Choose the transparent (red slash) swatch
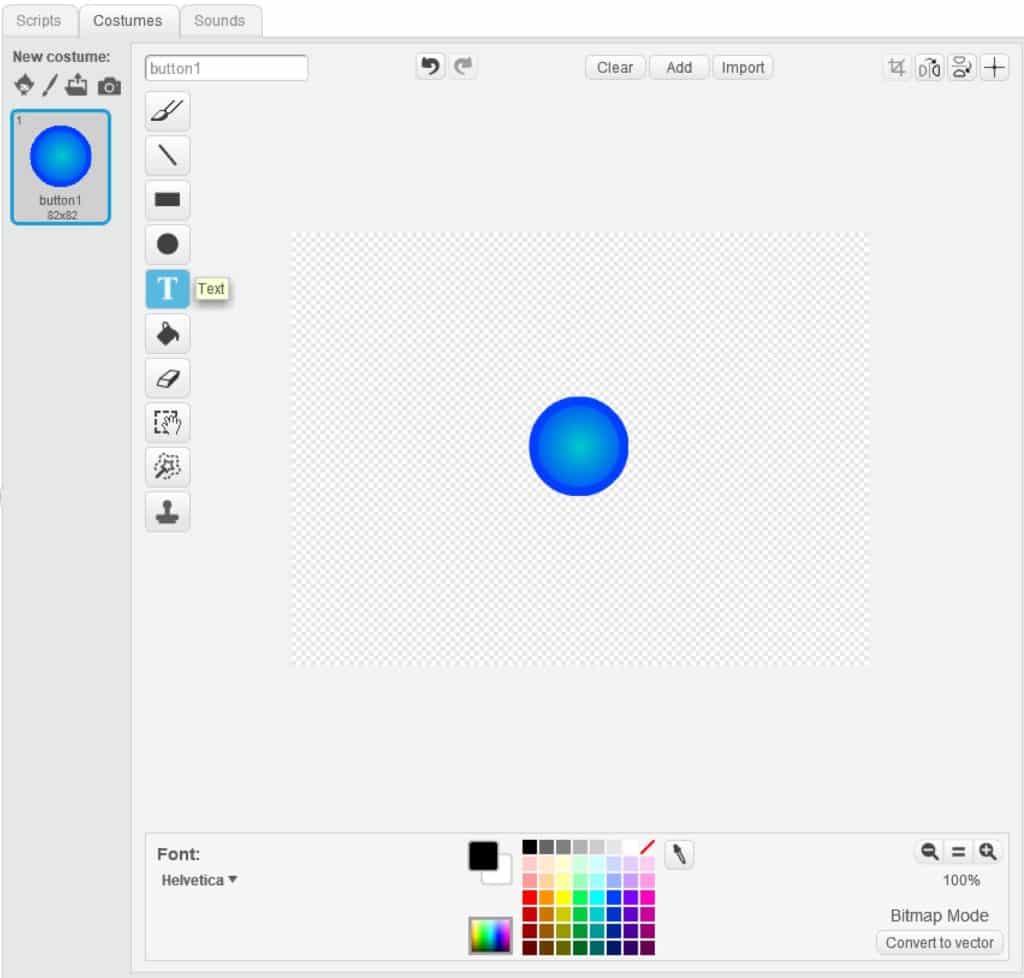 click(x=647, y=847)
